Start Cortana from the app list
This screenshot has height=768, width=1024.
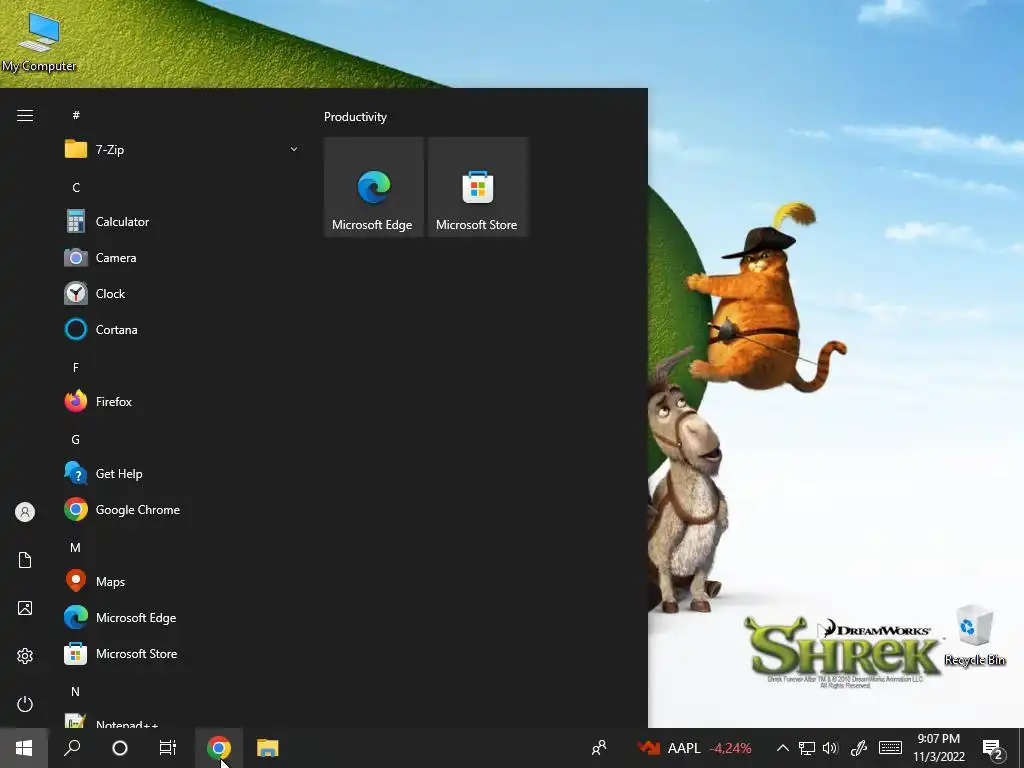180,330
